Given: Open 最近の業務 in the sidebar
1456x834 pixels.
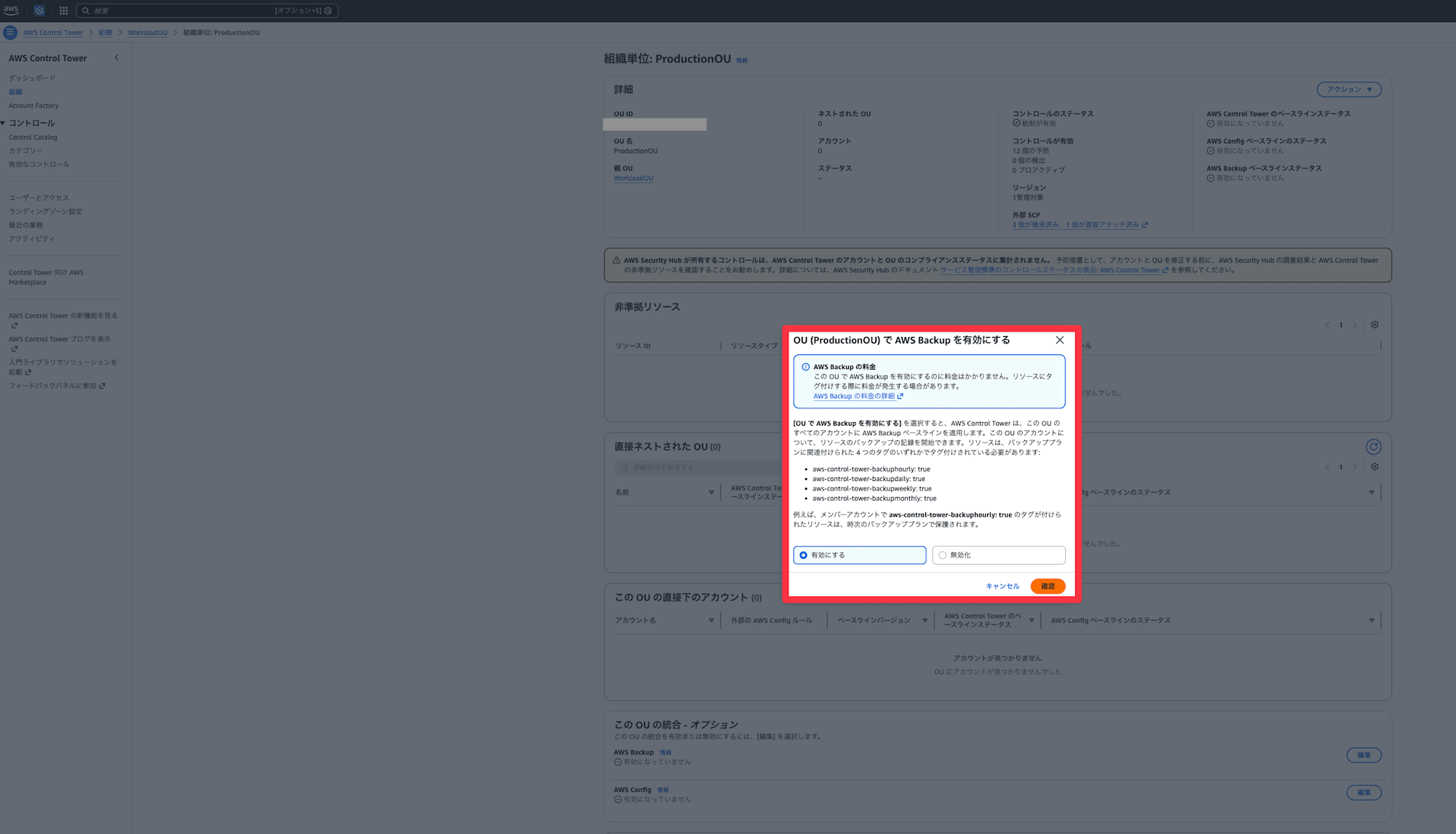Looking at the screenshot, I should click(x=25, y=226).
